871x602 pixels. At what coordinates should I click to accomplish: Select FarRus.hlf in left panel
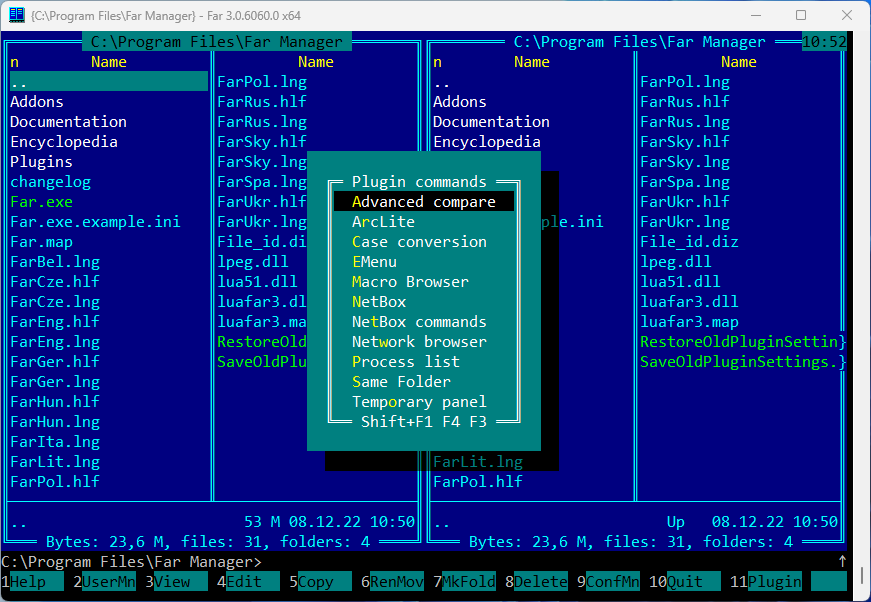[262, 102]
